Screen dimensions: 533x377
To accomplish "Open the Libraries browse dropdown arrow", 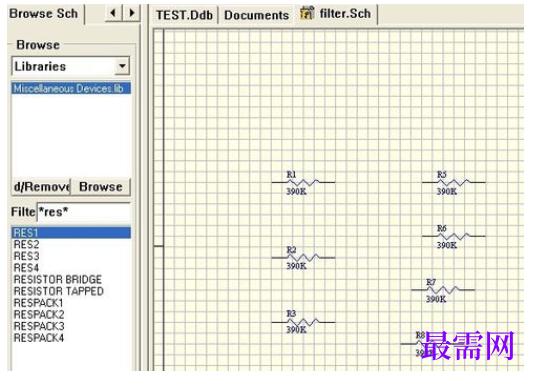I will click(122, 66).
